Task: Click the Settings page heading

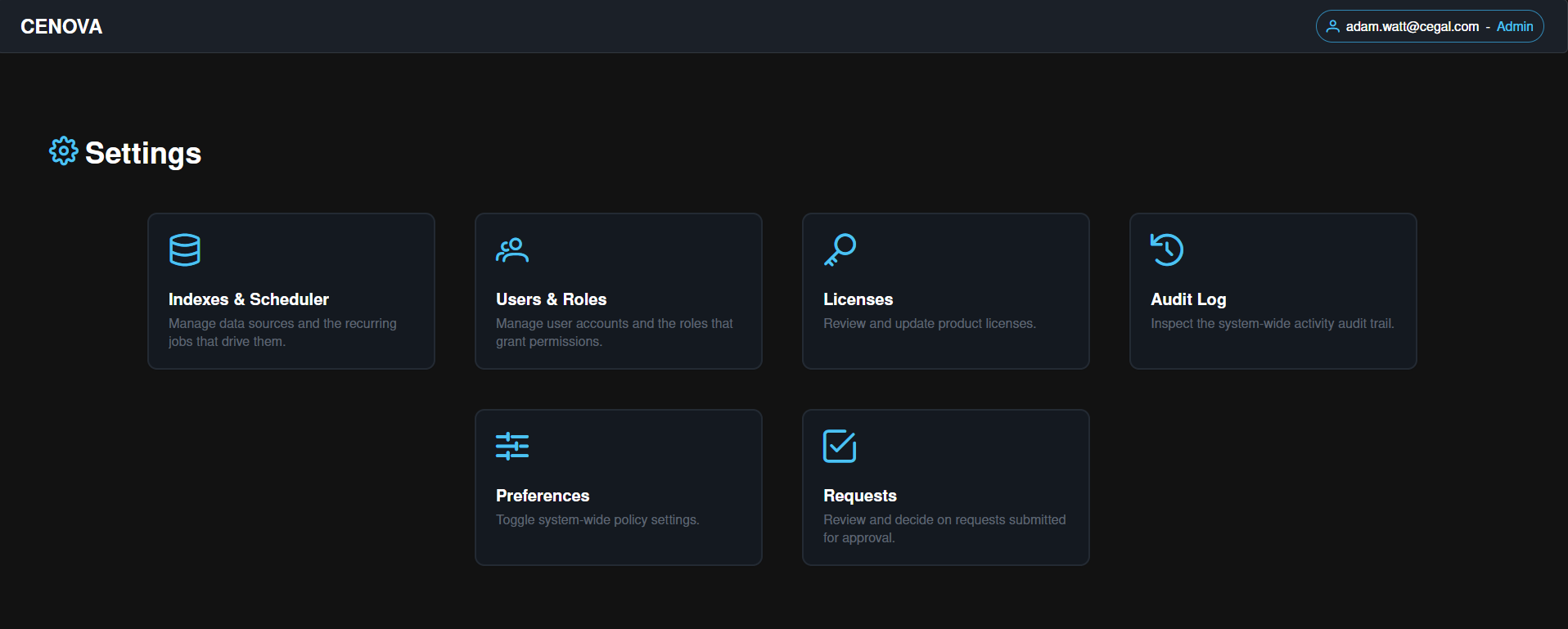Action: [143, 153]
